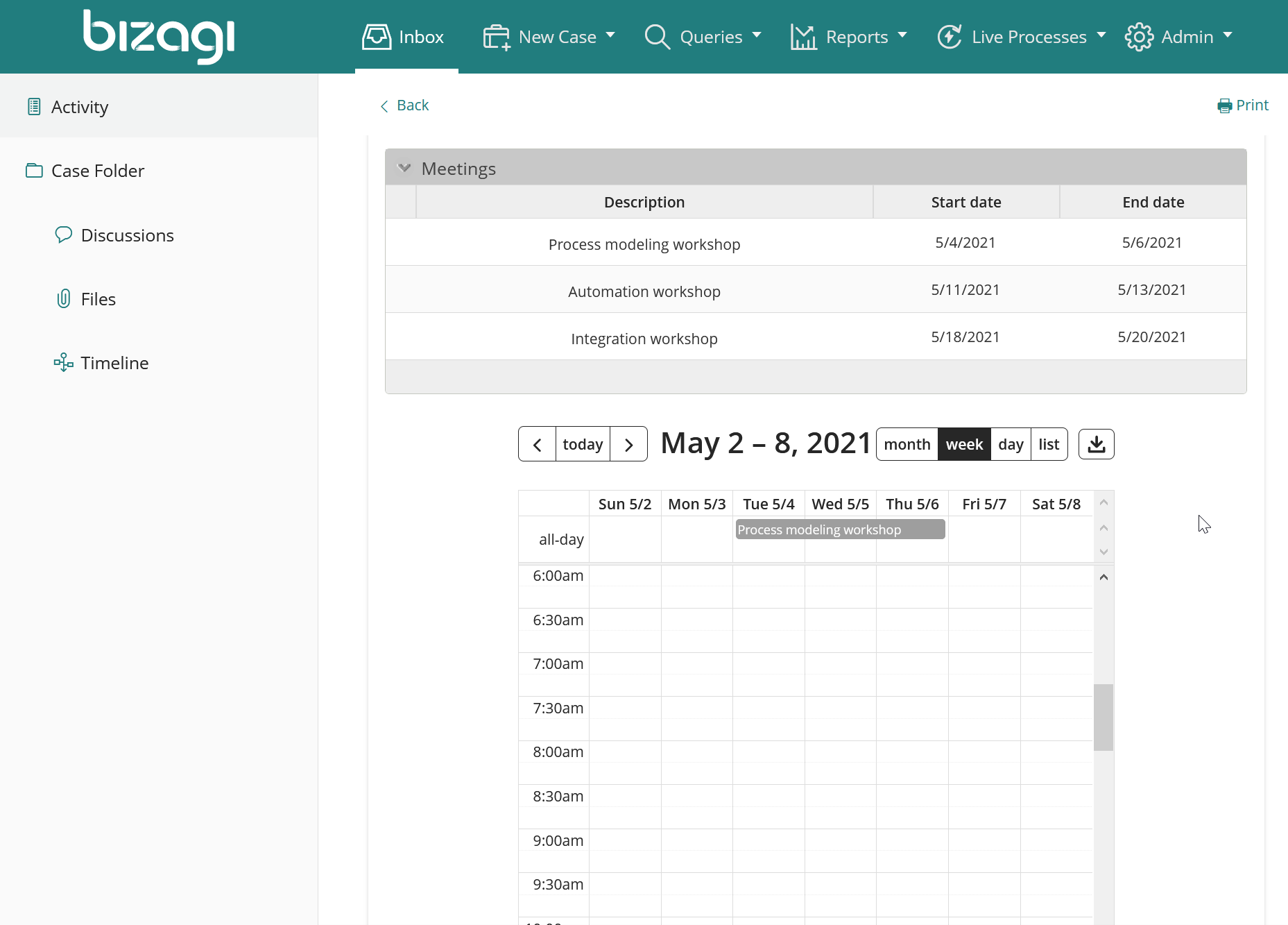Click the Fri 5/7 day header
Viewport: 1288px width, 925px height.
coord(984,504)
